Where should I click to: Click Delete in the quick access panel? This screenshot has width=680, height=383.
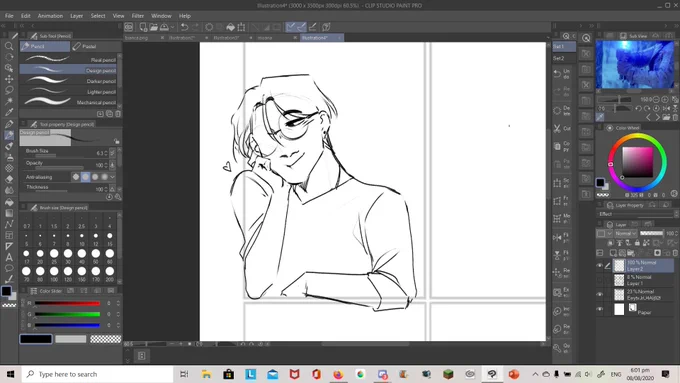(x=562, y=111)
